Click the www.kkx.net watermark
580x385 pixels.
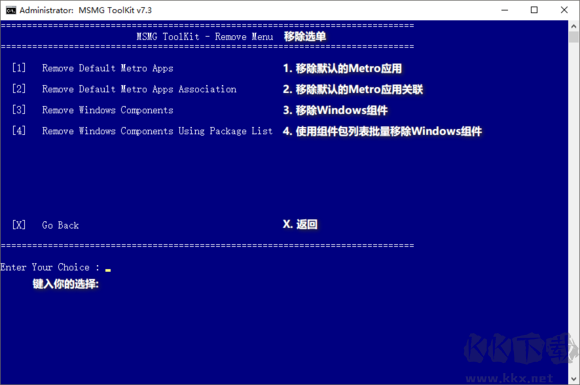point(509,378)
